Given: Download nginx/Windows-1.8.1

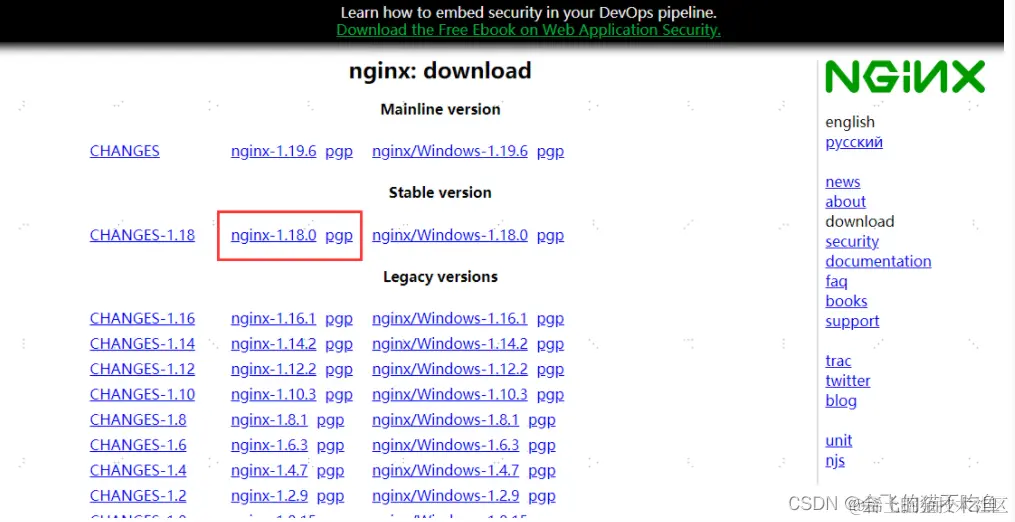Looking at the screenshot, I should pyautogui.click(x=445, y=420).
